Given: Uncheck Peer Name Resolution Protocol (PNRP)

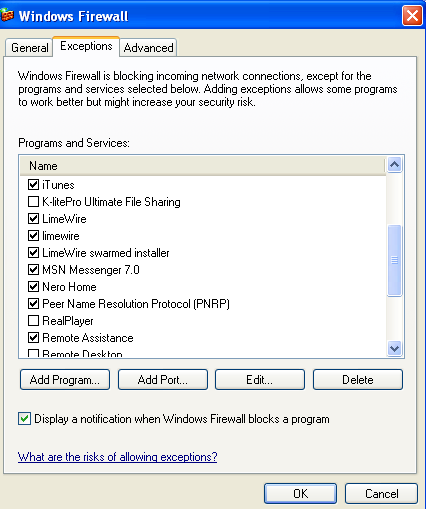Looking at the screenshot, I should click(33, 303).
